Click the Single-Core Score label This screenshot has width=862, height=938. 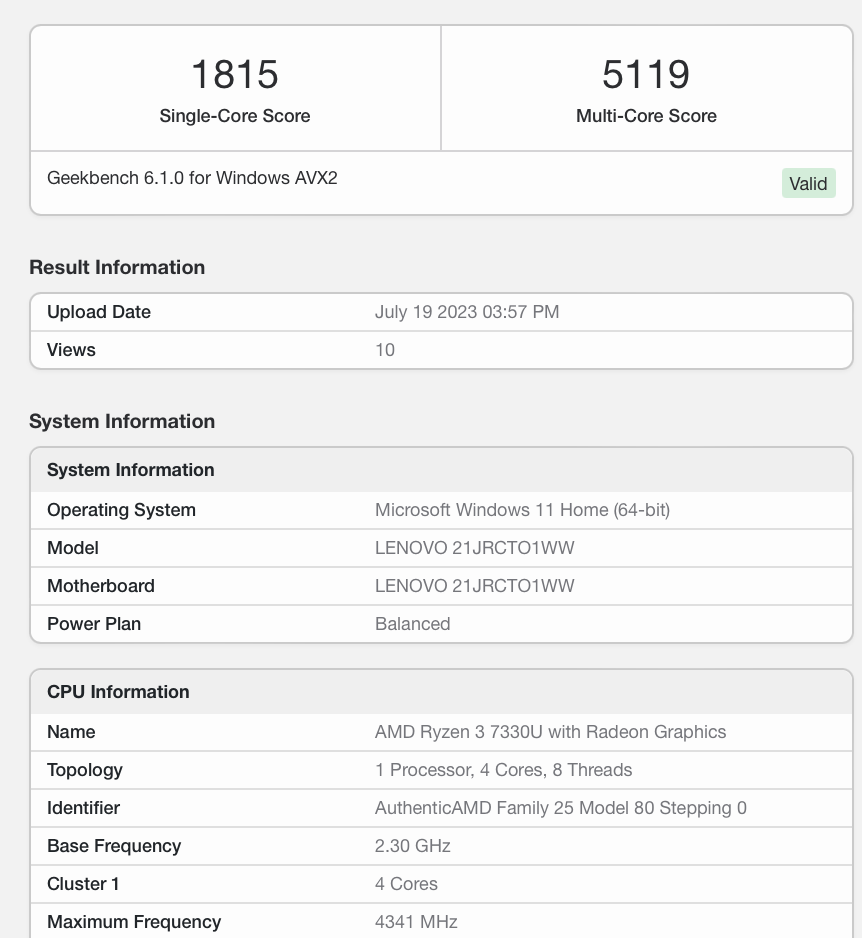pos(235,116)
